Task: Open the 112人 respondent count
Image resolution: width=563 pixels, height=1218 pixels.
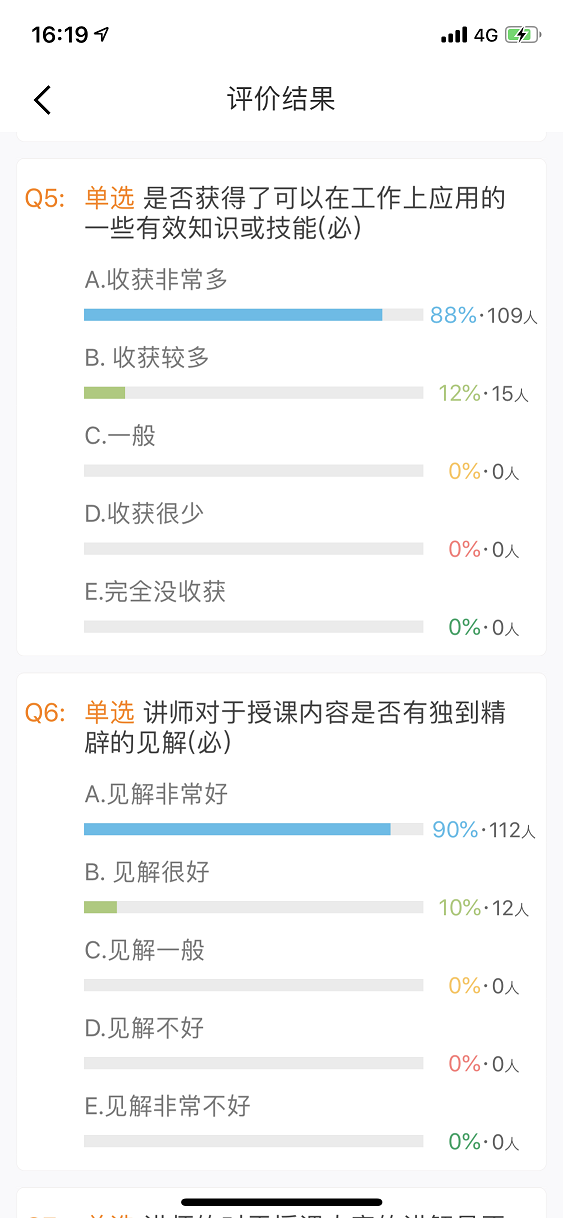Action: pyautogui.click(x=513, y=830)
